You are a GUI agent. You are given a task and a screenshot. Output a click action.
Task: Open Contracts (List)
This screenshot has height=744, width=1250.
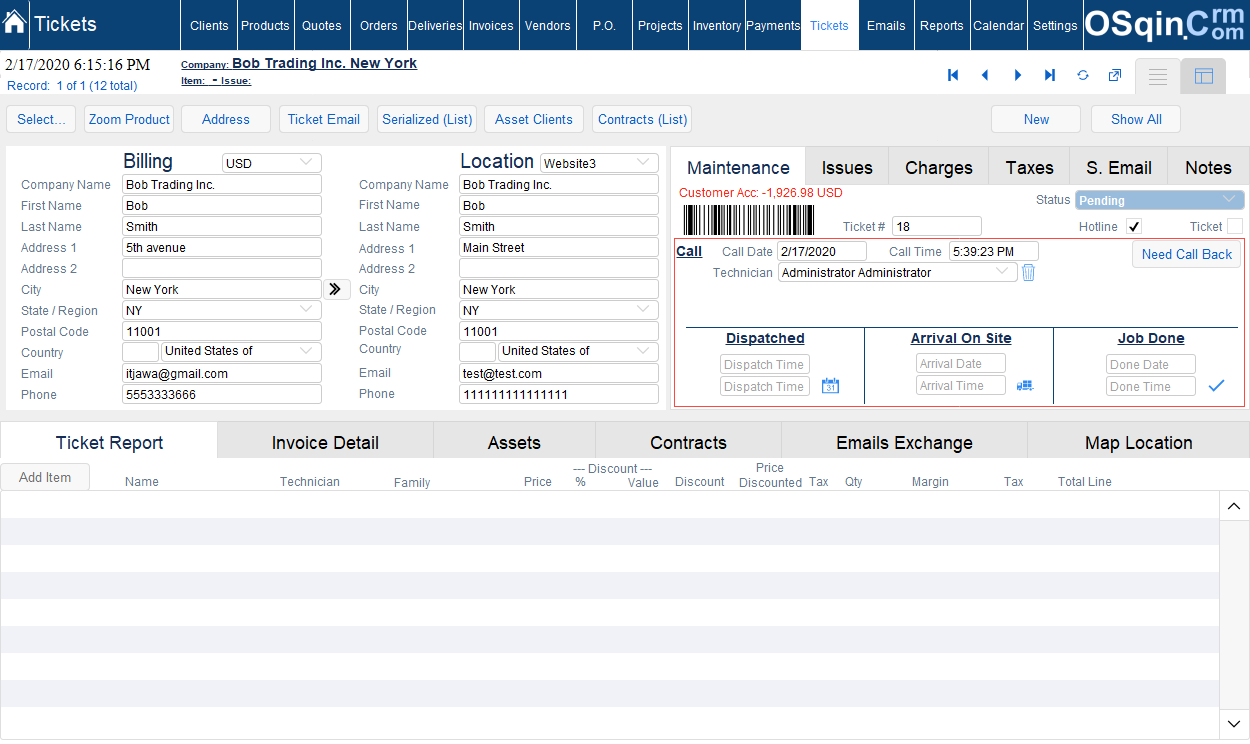[x=642, y=119]
